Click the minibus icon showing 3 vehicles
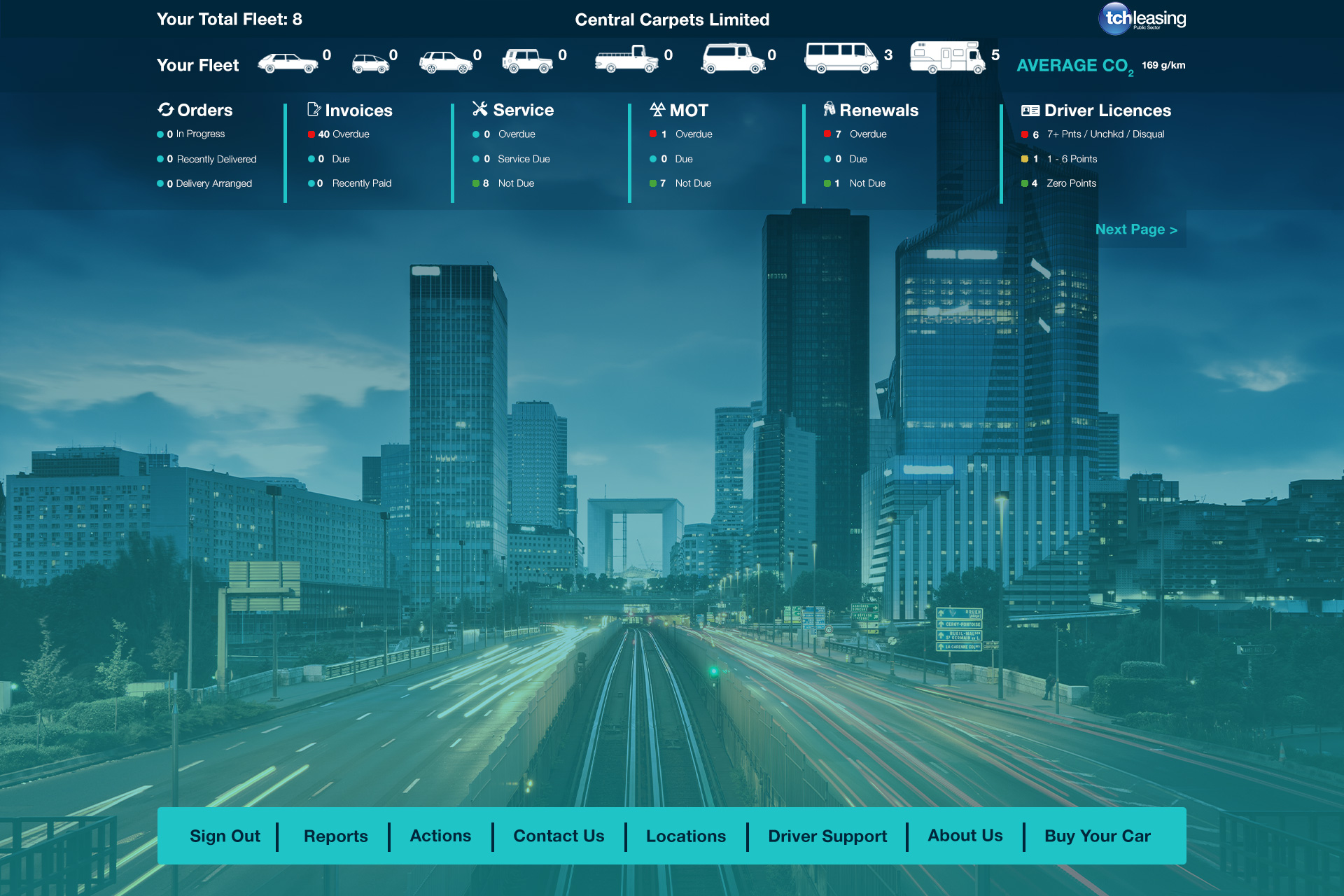This screenshot has width=1344, height=896. [x=843, y=59]
